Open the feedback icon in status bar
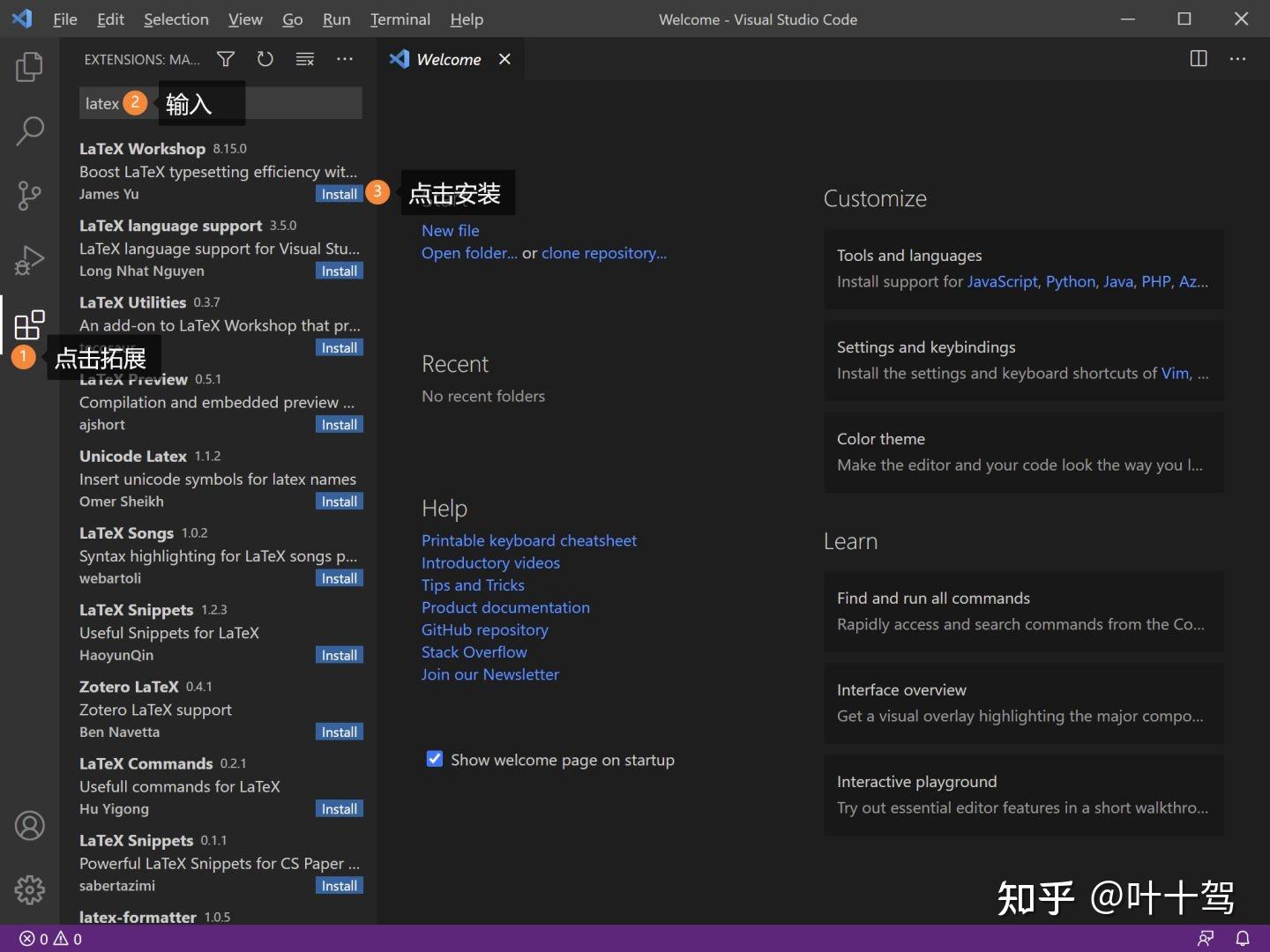 point(1206,939)
